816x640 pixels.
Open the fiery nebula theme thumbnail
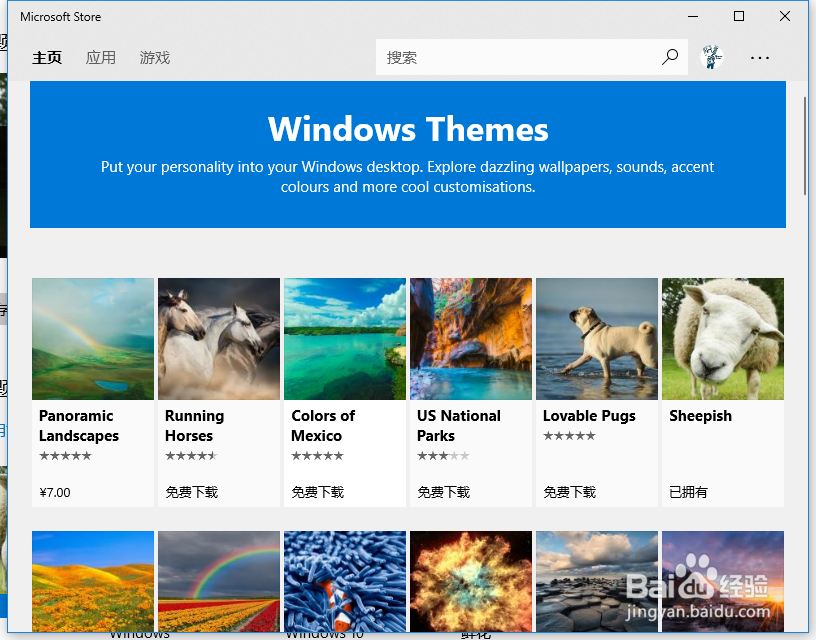[471, 582]
